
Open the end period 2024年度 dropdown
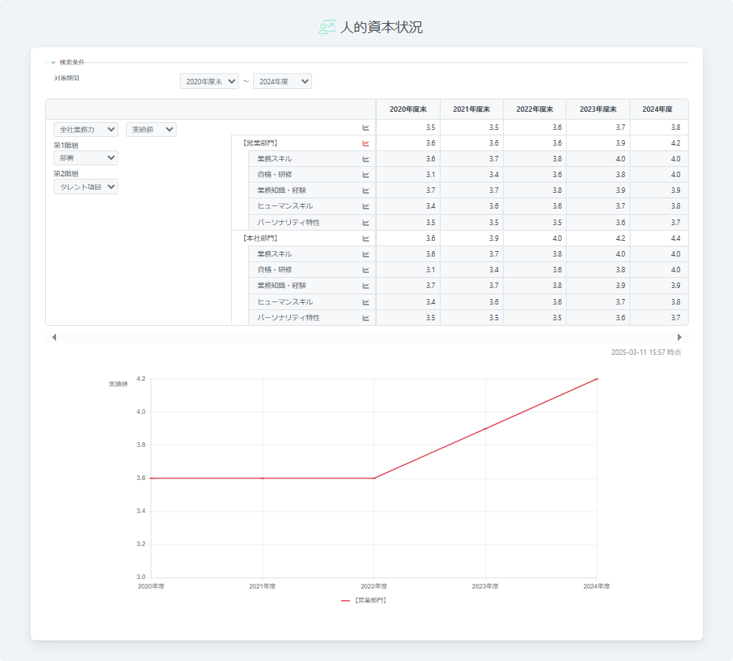coord(282,81)
